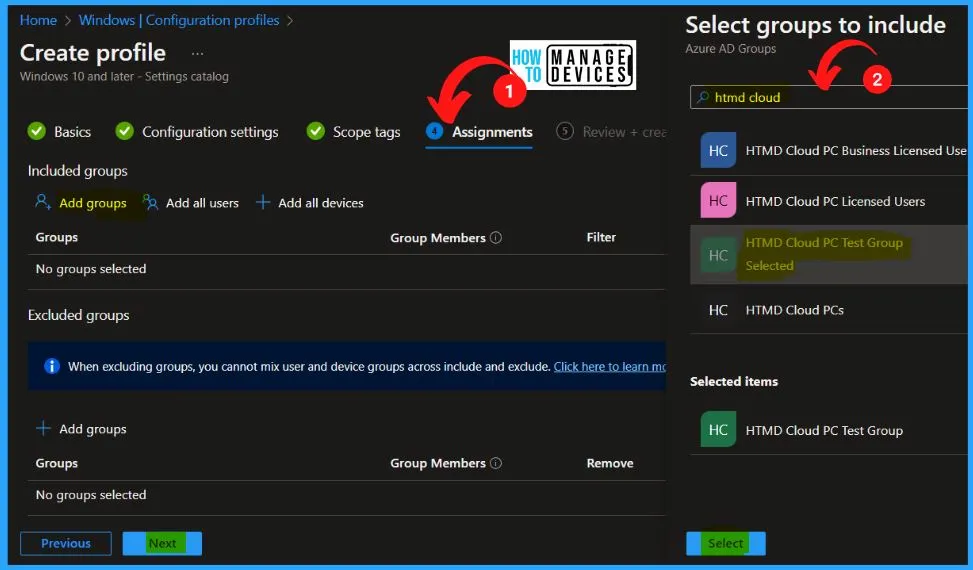Click the users icon beside Add all users
This screenshot has width=973, height=570.
[150, 202]
